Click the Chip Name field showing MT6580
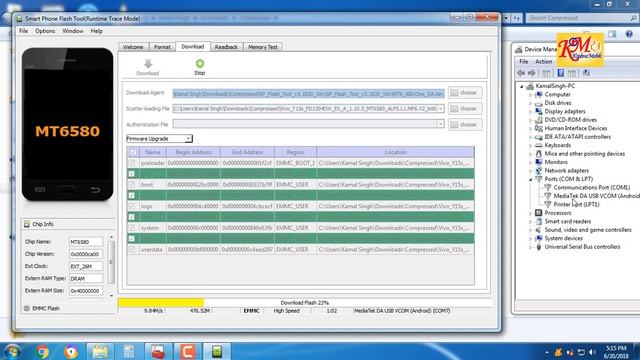Screen dimensions: 640x360 [x=86, y=242]
